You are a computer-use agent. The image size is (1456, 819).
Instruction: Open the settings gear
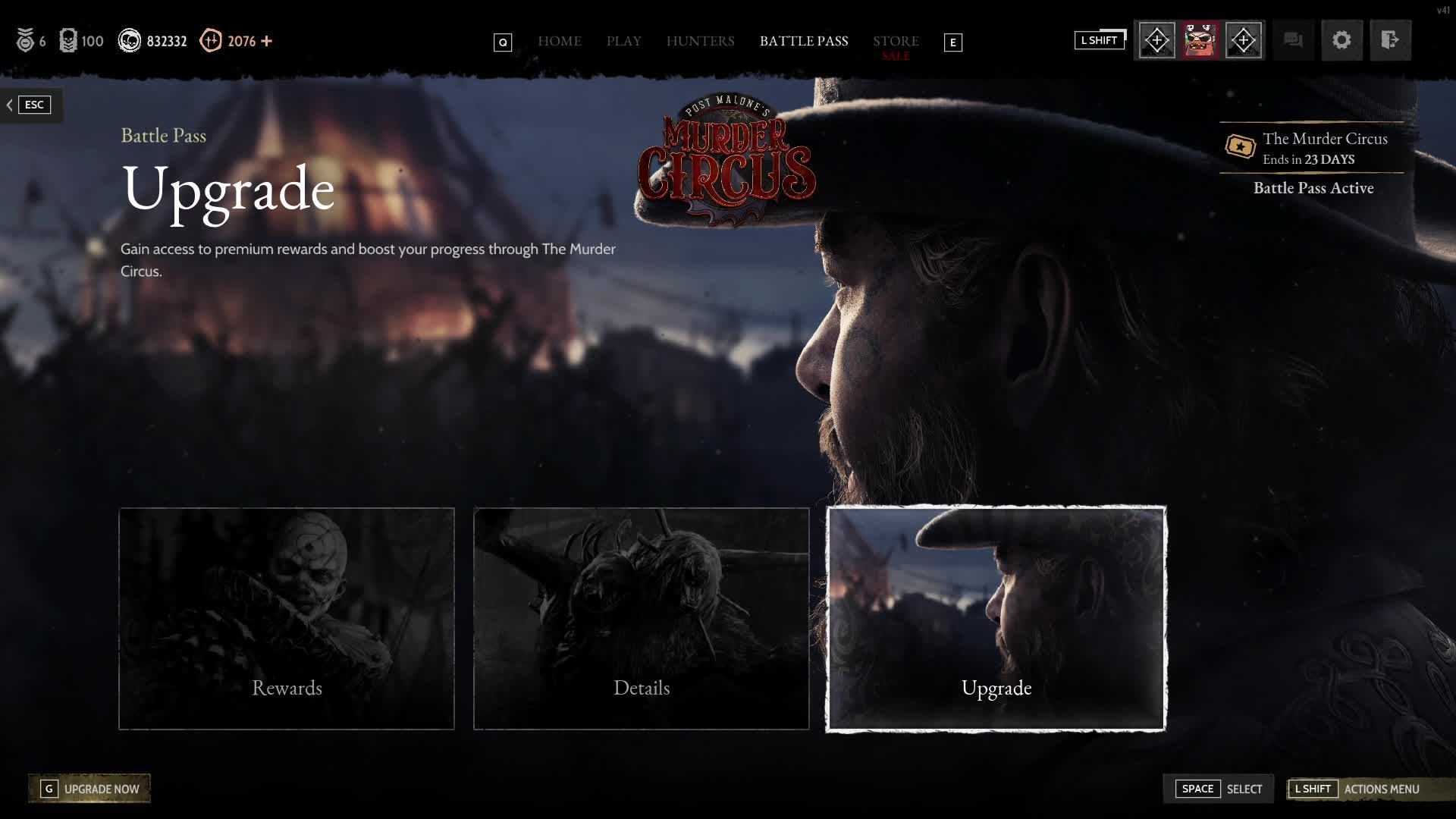pos(1341,40)
